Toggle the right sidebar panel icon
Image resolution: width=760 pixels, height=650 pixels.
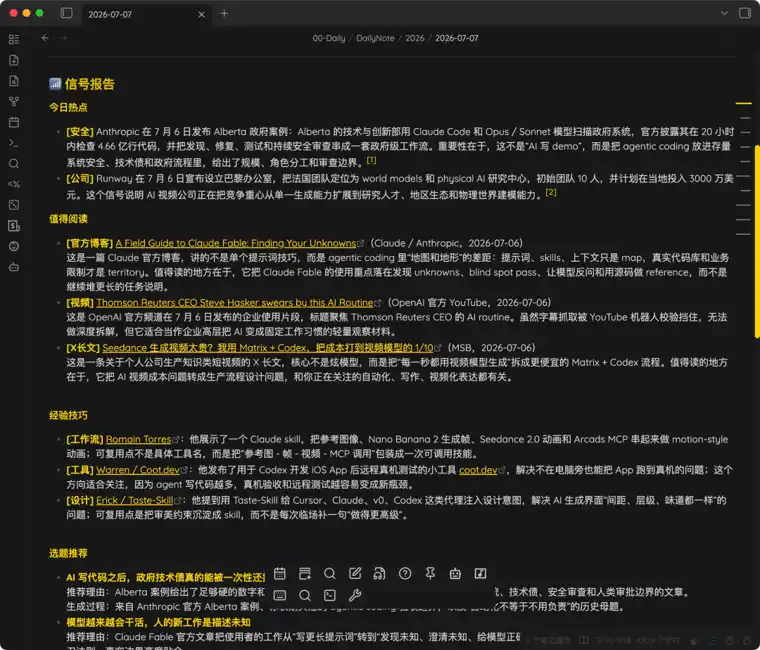tap(744, 13)
